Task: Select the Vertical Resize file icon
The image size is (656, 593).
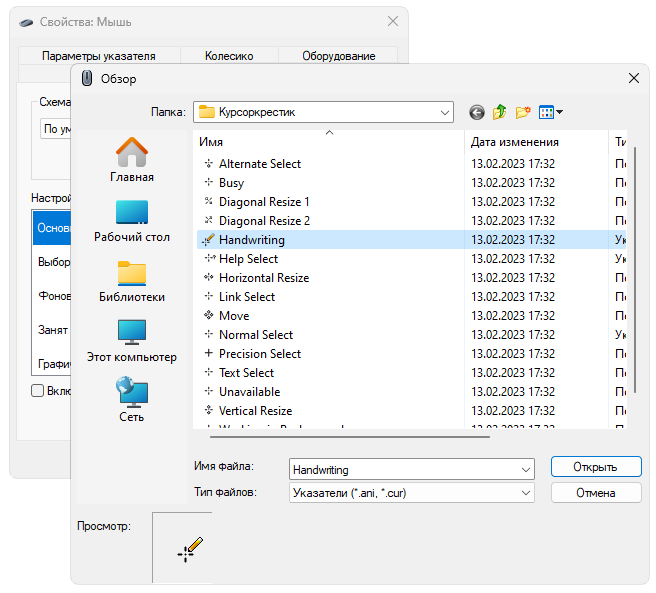Action: point(208,410)
